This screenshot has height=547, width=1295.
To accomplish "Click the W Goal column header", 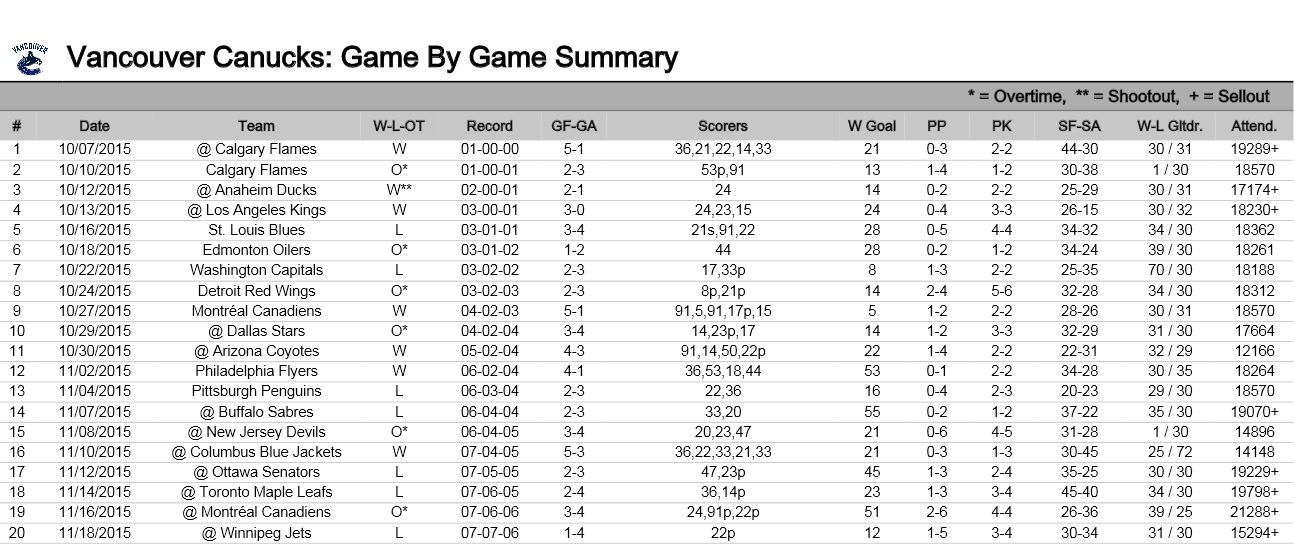I will [x=872, y=126].
